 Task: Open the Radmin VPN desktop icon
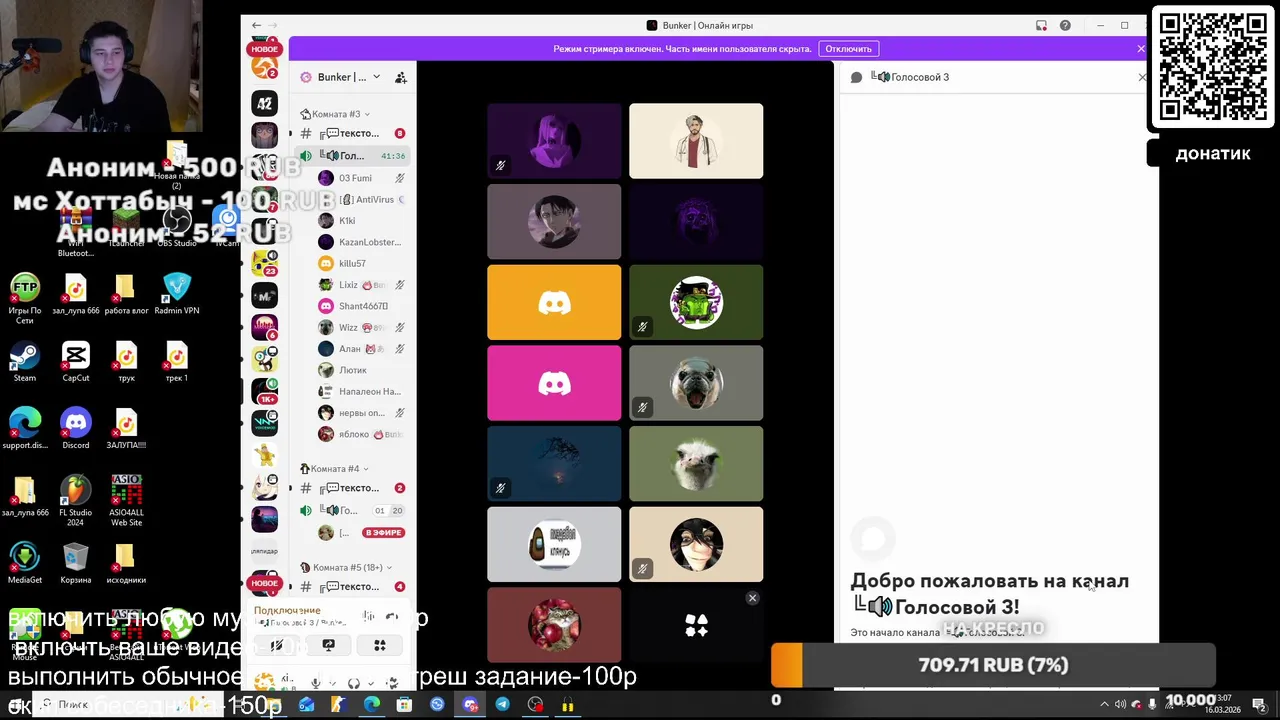click(x=177, y=294)
